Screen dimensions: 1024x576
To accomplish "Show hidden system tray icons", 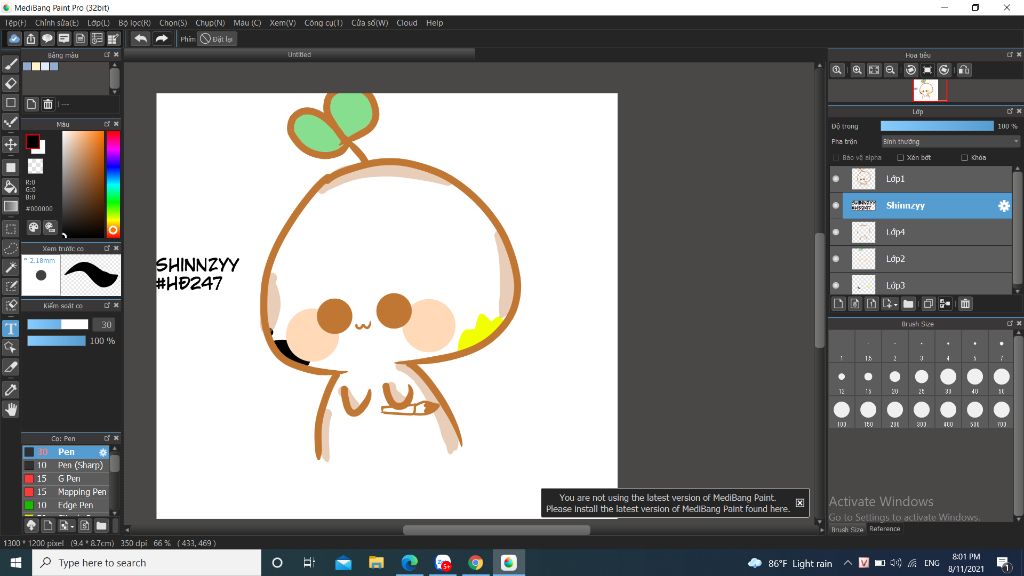I will (848, 562).
